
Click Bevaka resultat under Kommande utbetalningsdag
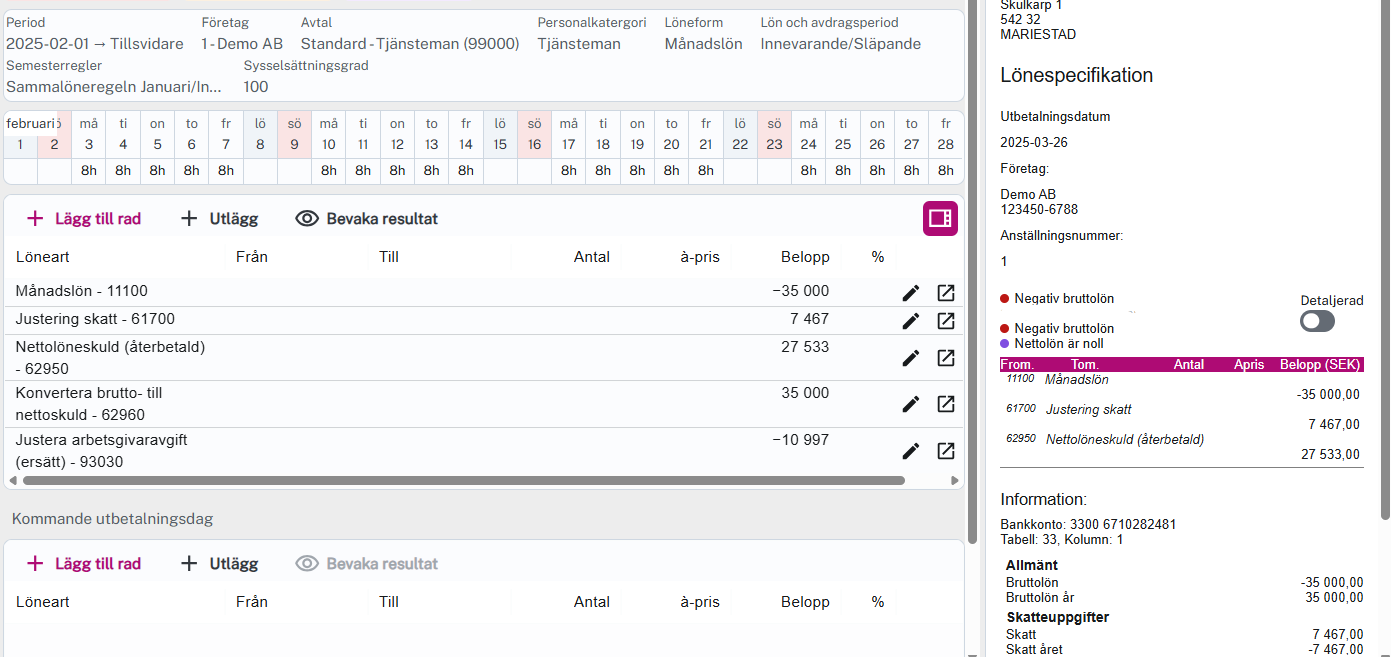(367, 564)
